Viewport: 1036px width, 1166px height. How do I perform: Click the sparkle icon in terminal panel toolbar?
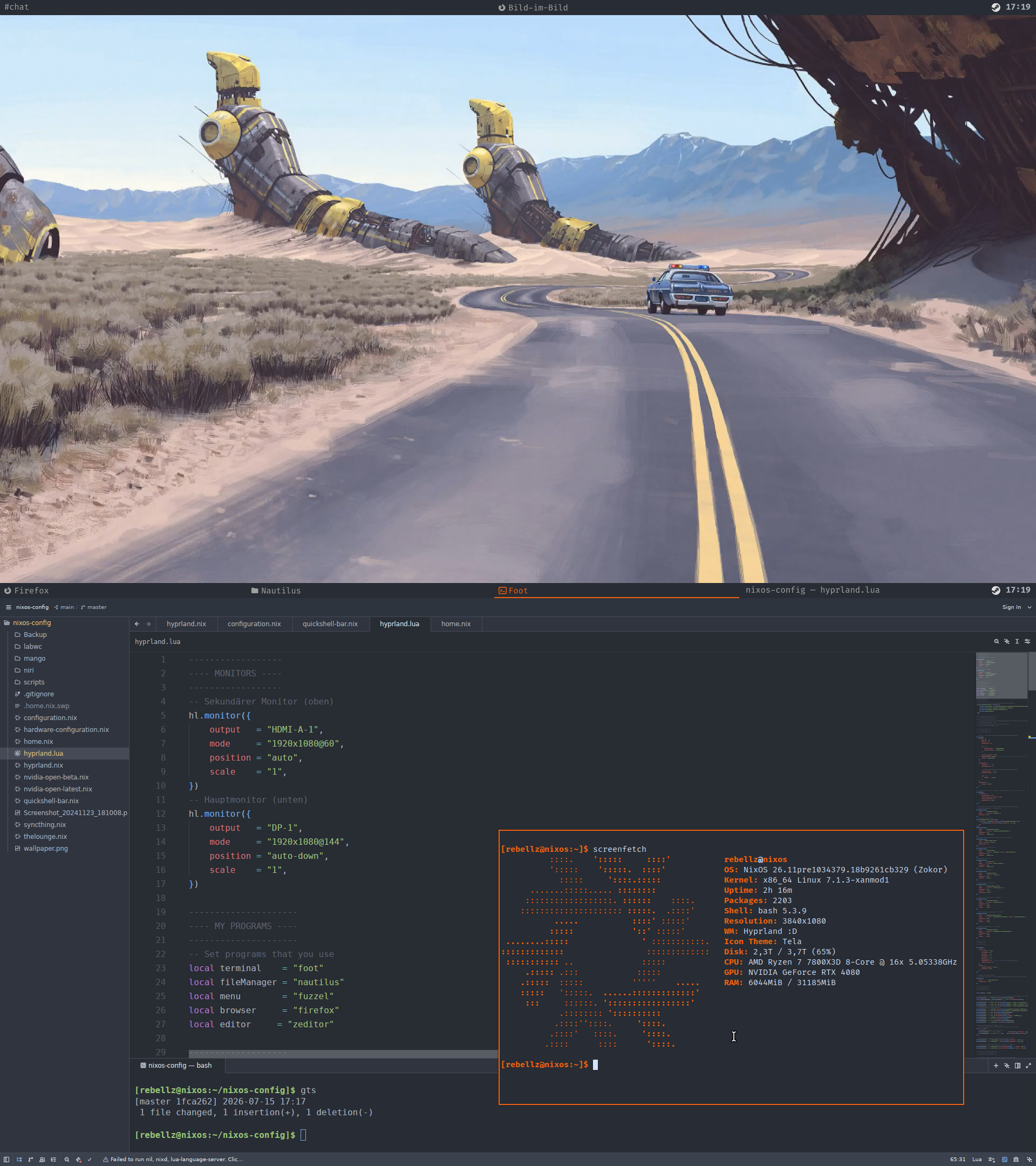click(x=1007, y=1066)
